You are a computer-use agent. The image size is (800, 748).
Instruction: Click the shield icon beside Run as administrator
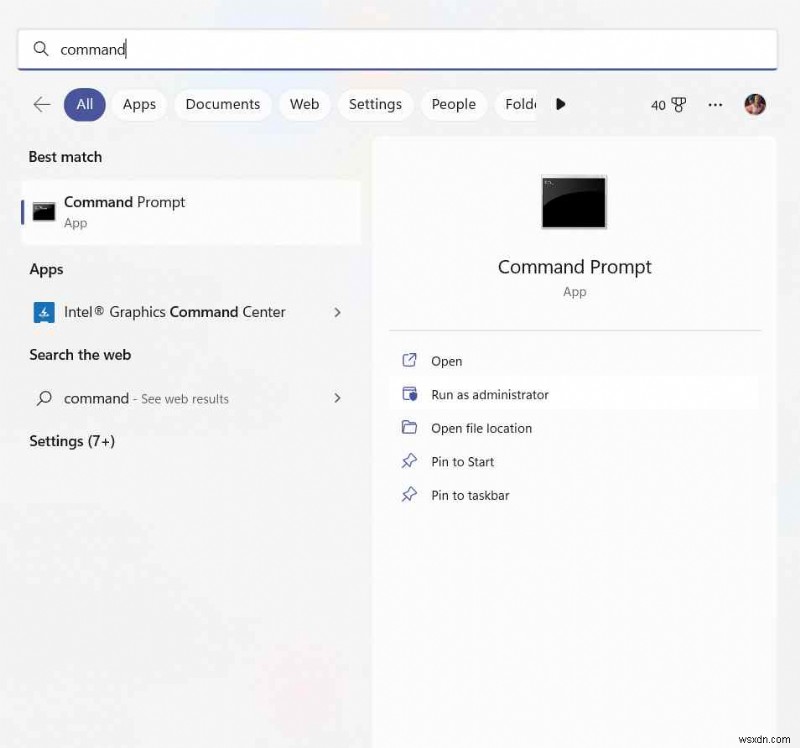[410, 394]
